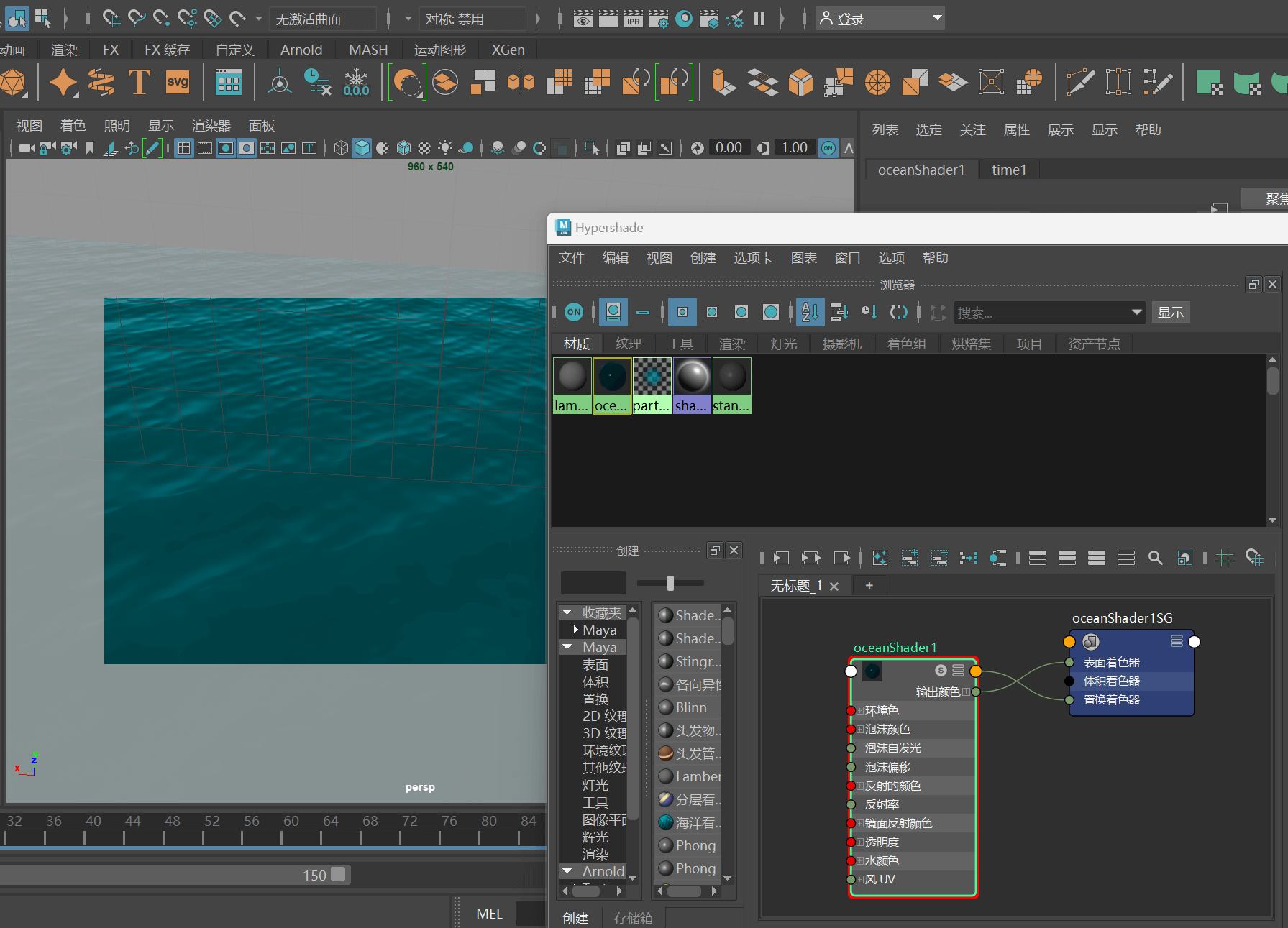Open the 登录 account dropdown
The width and height of the screenshot is (1288, 928).
click(880, 19)
